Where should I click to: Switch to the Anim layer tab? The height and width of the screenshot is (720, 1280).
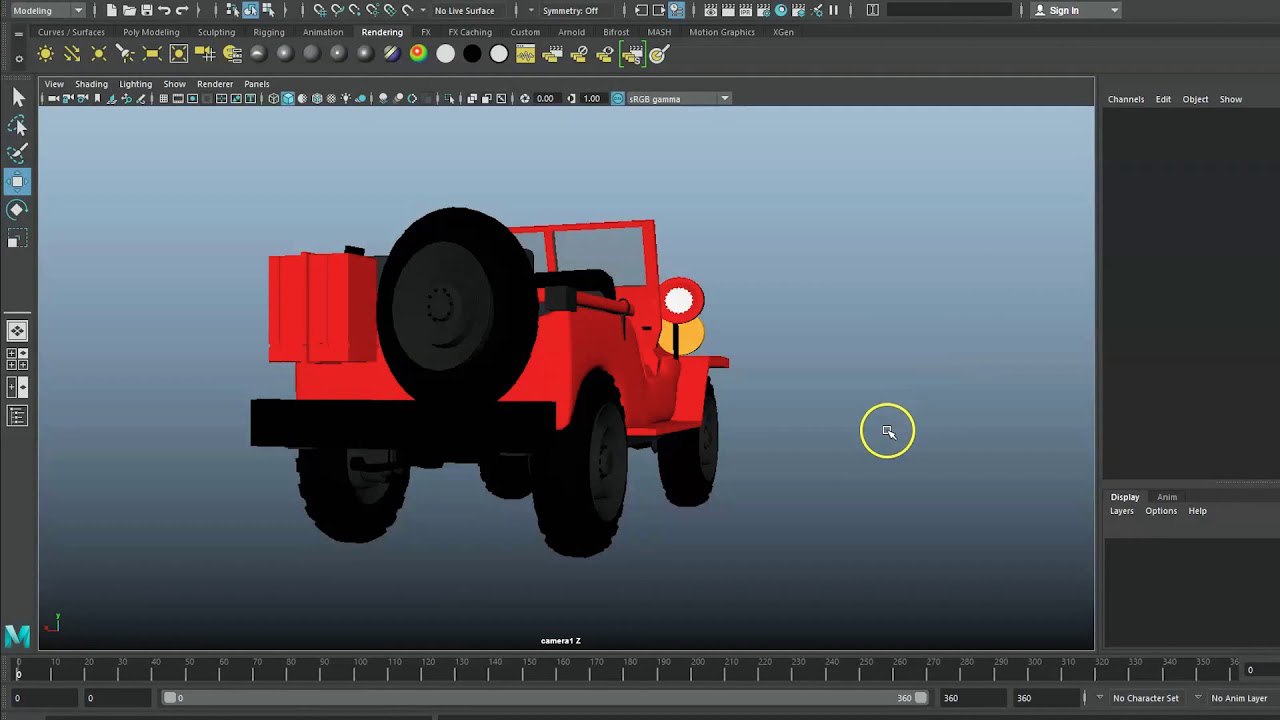(1166, 497)
